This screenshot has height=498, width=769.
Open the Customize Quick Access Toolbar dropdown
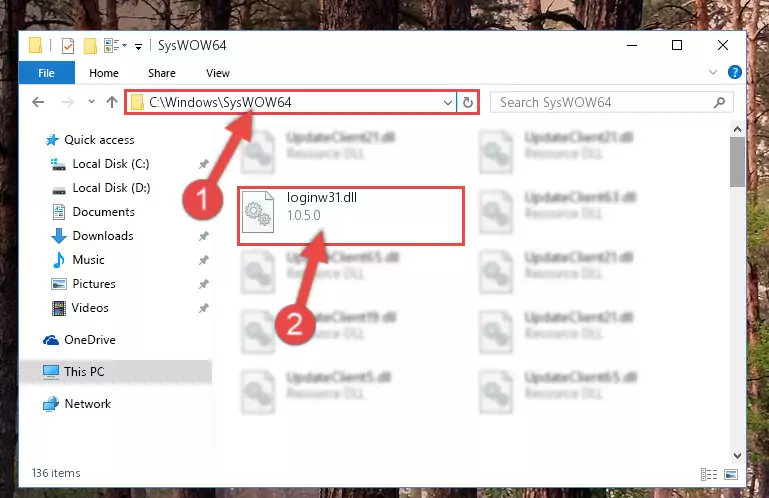(138, 45)
